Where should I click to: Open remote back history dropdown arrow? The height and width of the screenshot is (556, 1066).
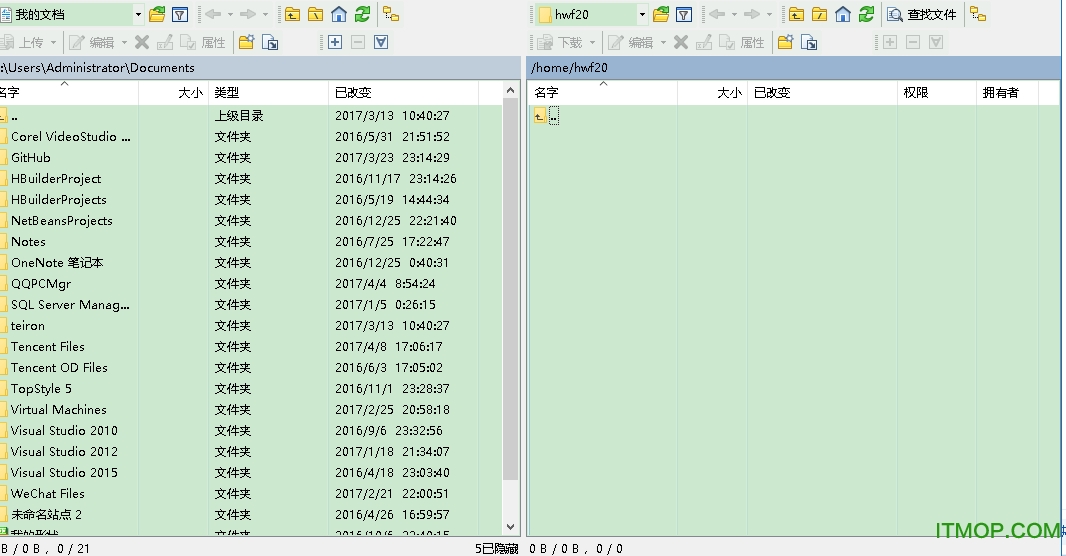734,14
